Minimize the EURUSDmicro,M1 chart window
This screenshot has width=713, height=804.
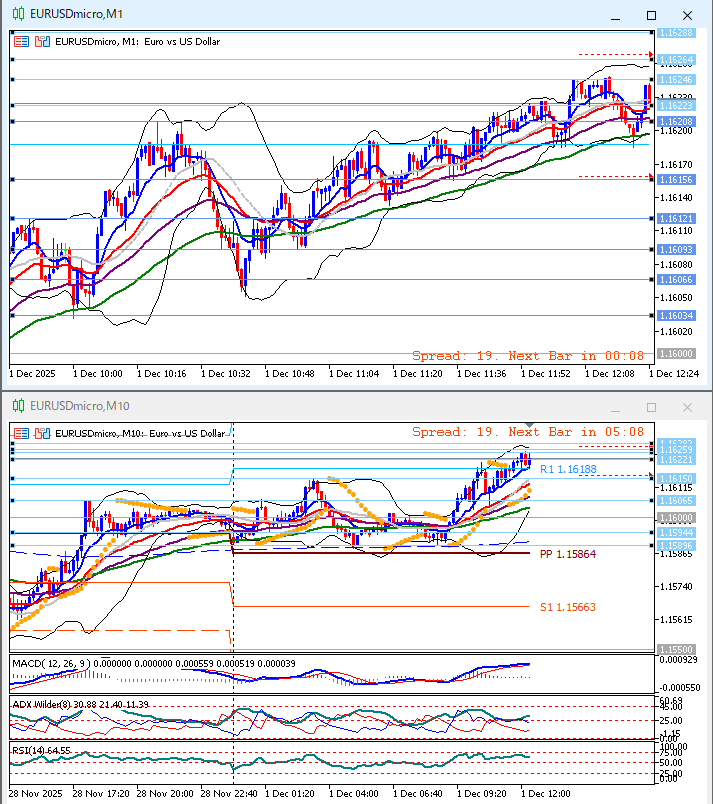[617, 15]
